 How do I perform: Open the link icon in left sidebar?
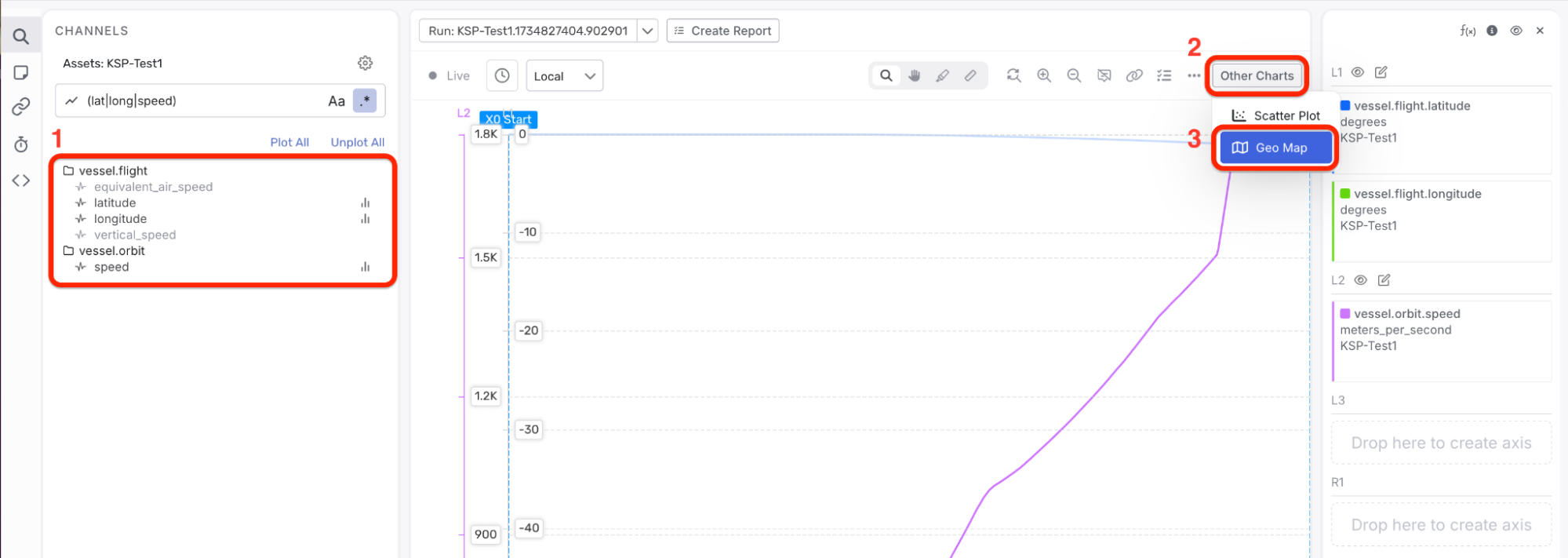[21, 107]
